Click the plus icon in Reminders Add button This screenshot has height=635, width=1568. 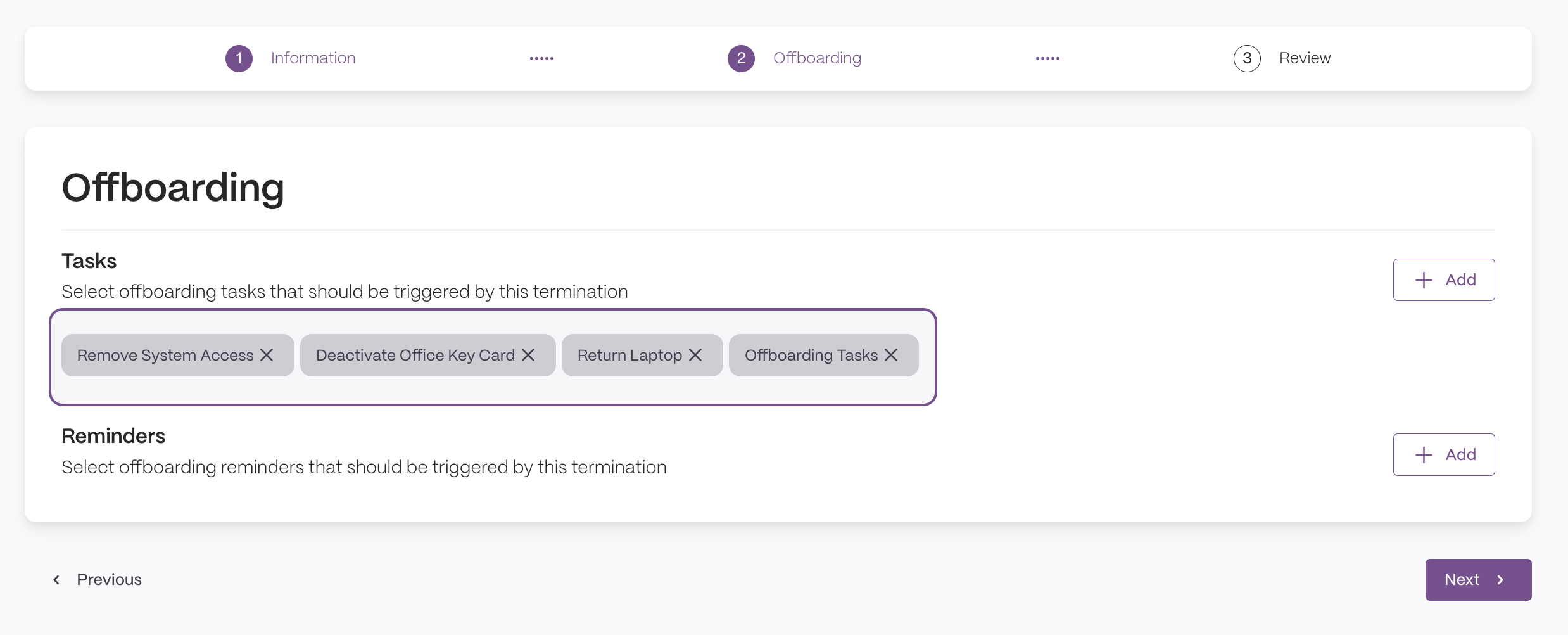point(1424,454)
